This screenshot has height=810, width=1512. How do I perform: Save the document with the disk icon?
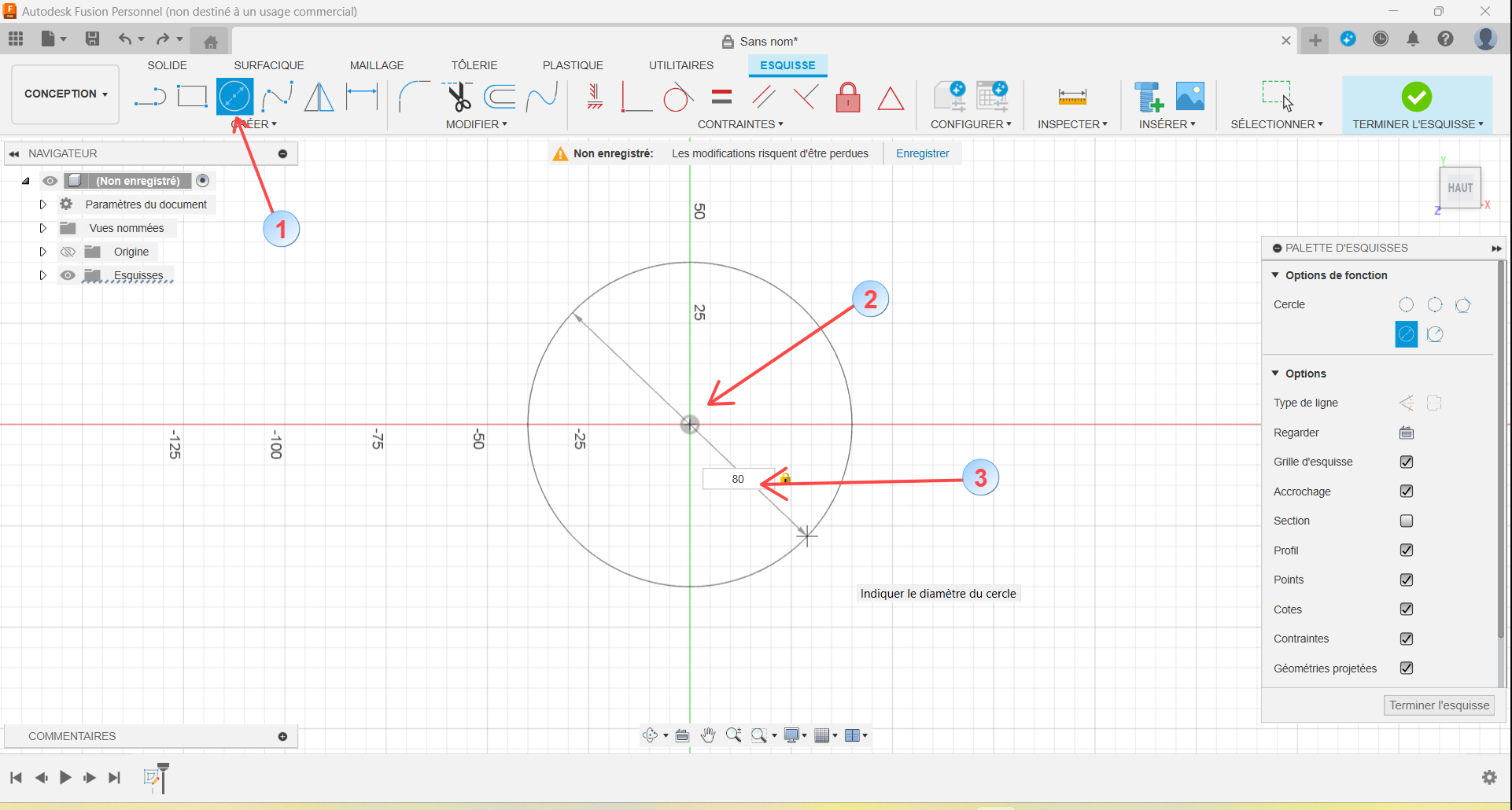92,39
